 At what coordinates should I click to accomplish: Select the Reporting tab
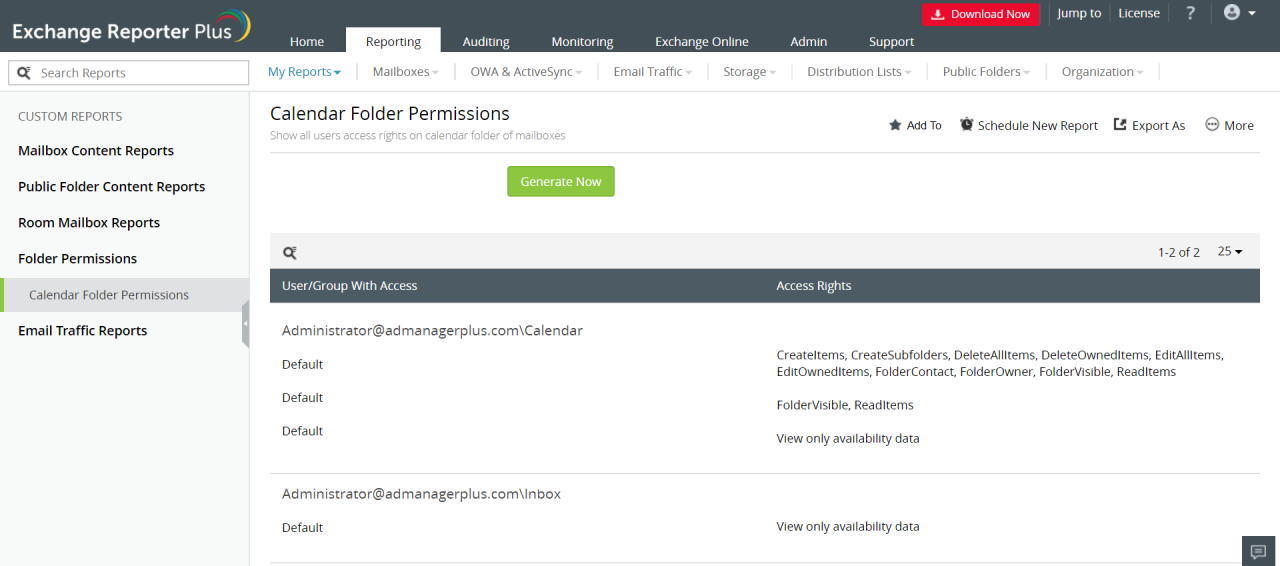[x=393, y=40]
